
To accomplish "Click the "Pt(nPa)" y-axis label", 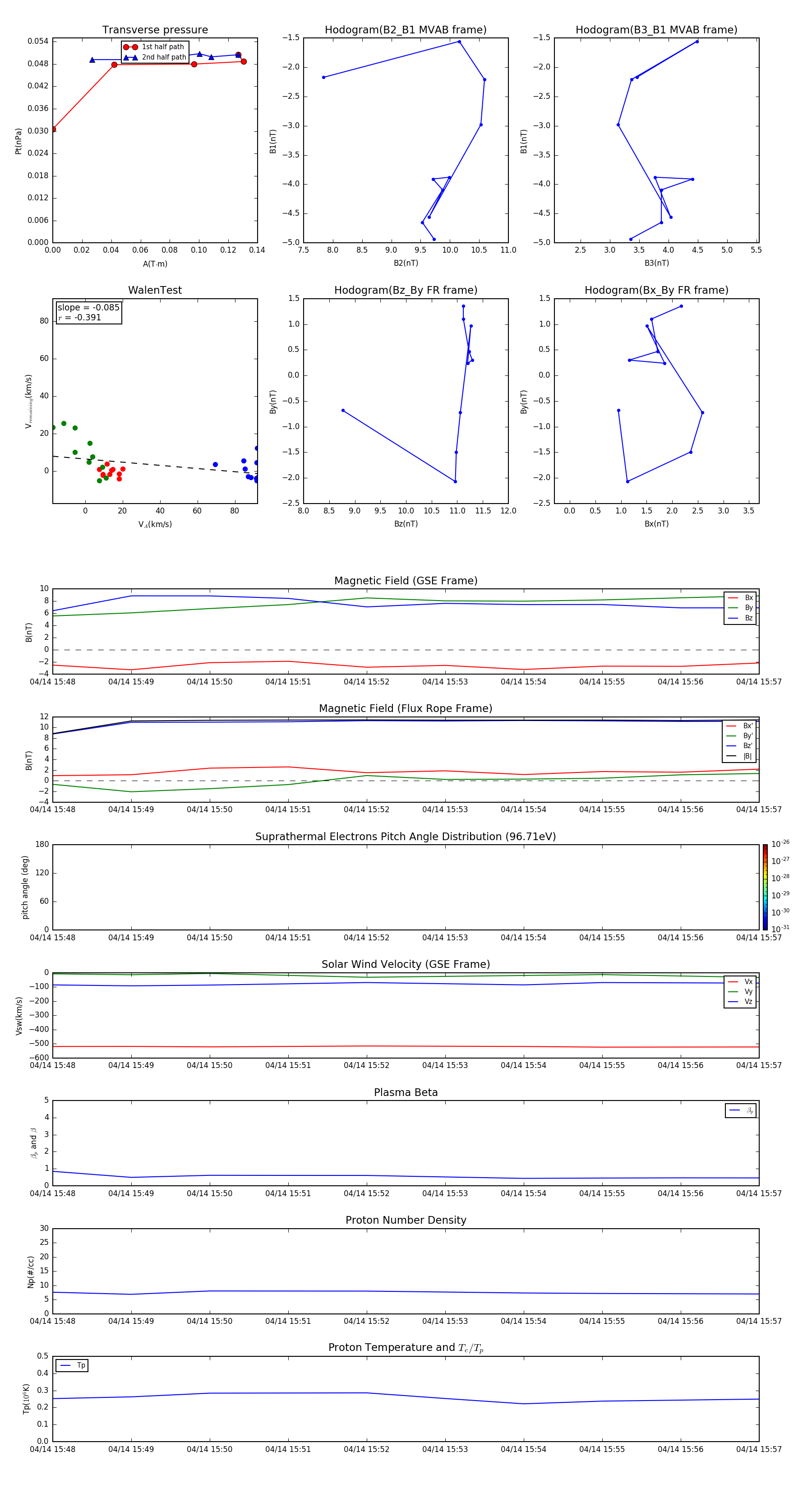I will click(x=18, y=141).
